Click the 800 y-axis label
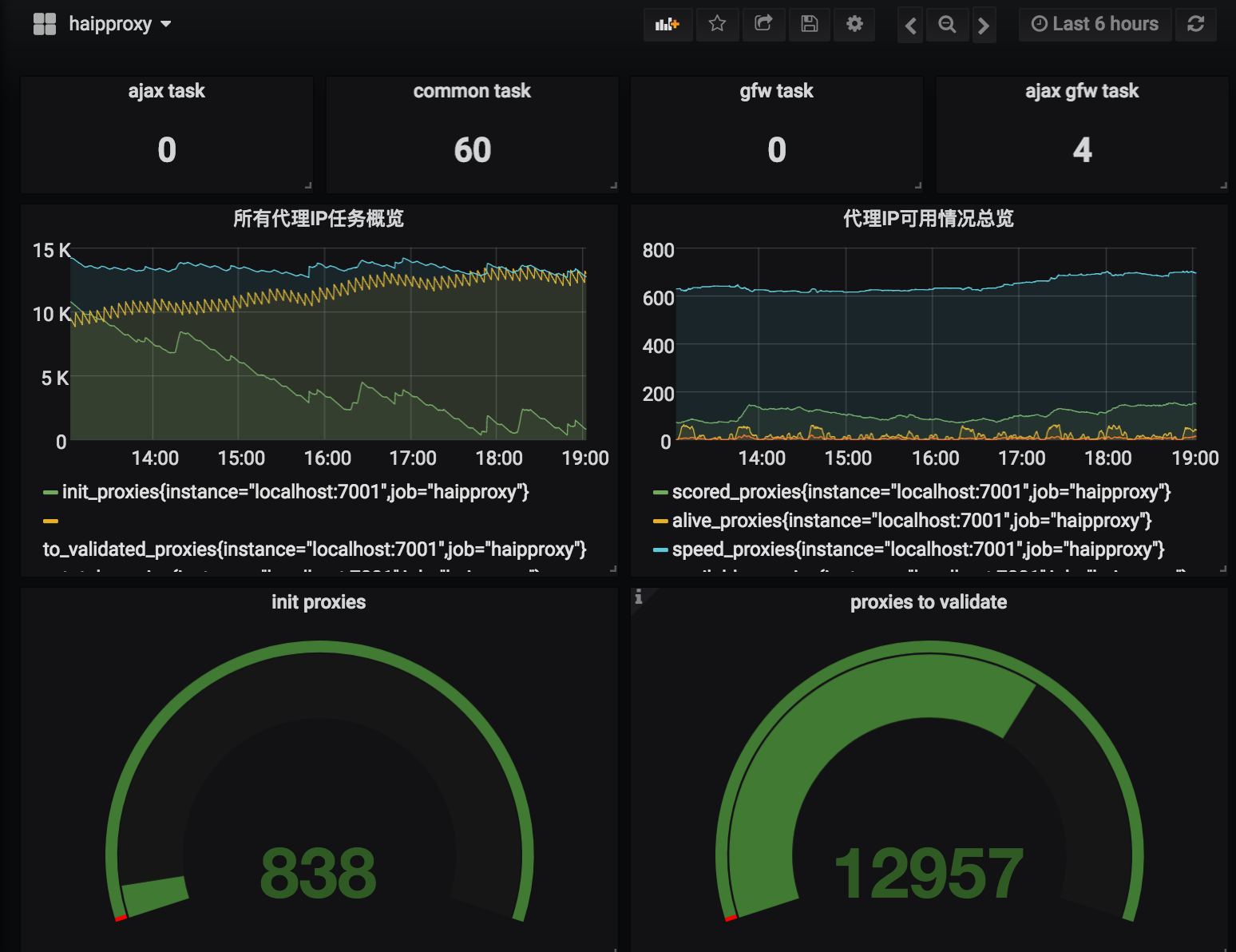The width and height of the screenshot is (1236, 952). [659, 251]
